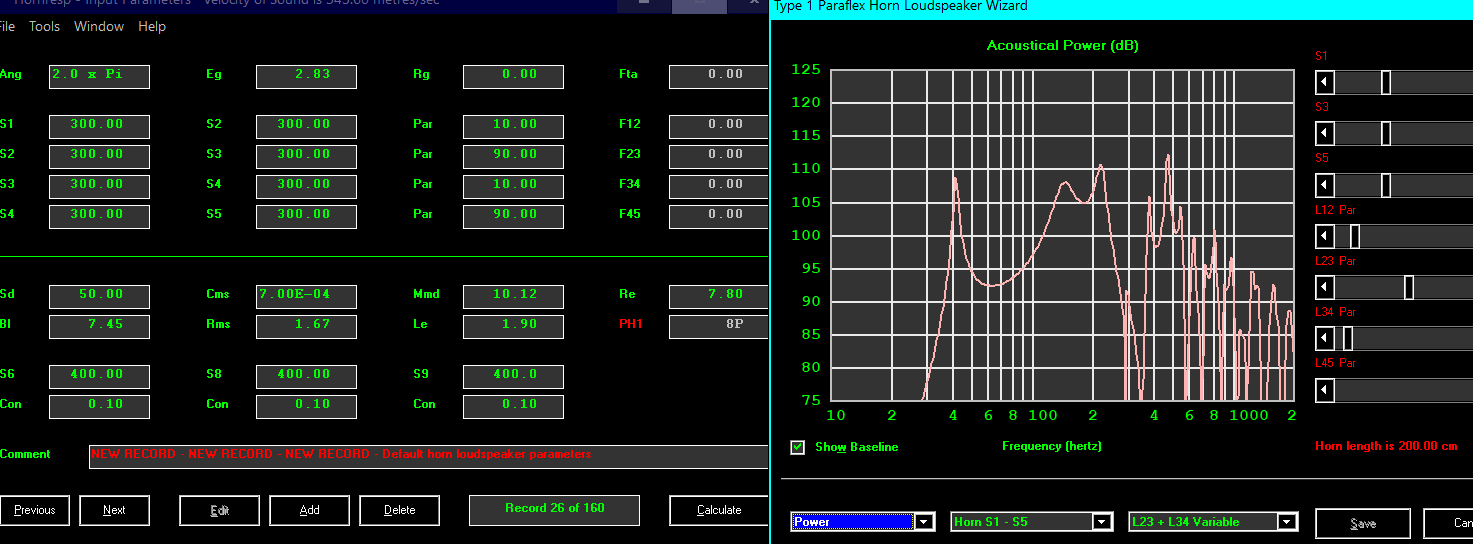Click the L23 Par slider thumb

coord(1409,288)
